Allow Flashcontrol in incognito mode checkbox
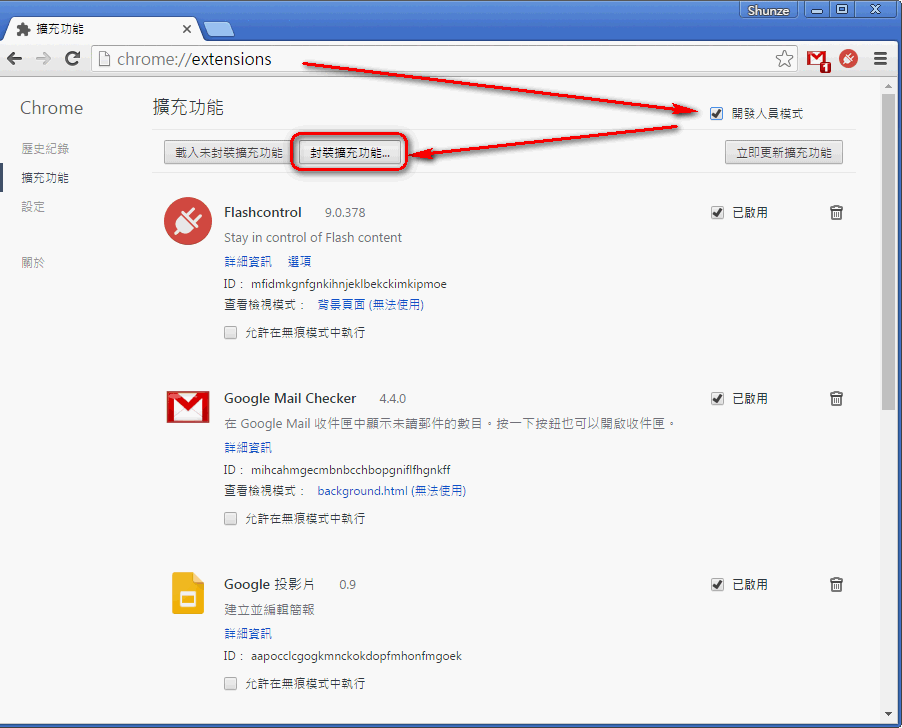Viewport: 902px width, 728px height. point(230,332)
